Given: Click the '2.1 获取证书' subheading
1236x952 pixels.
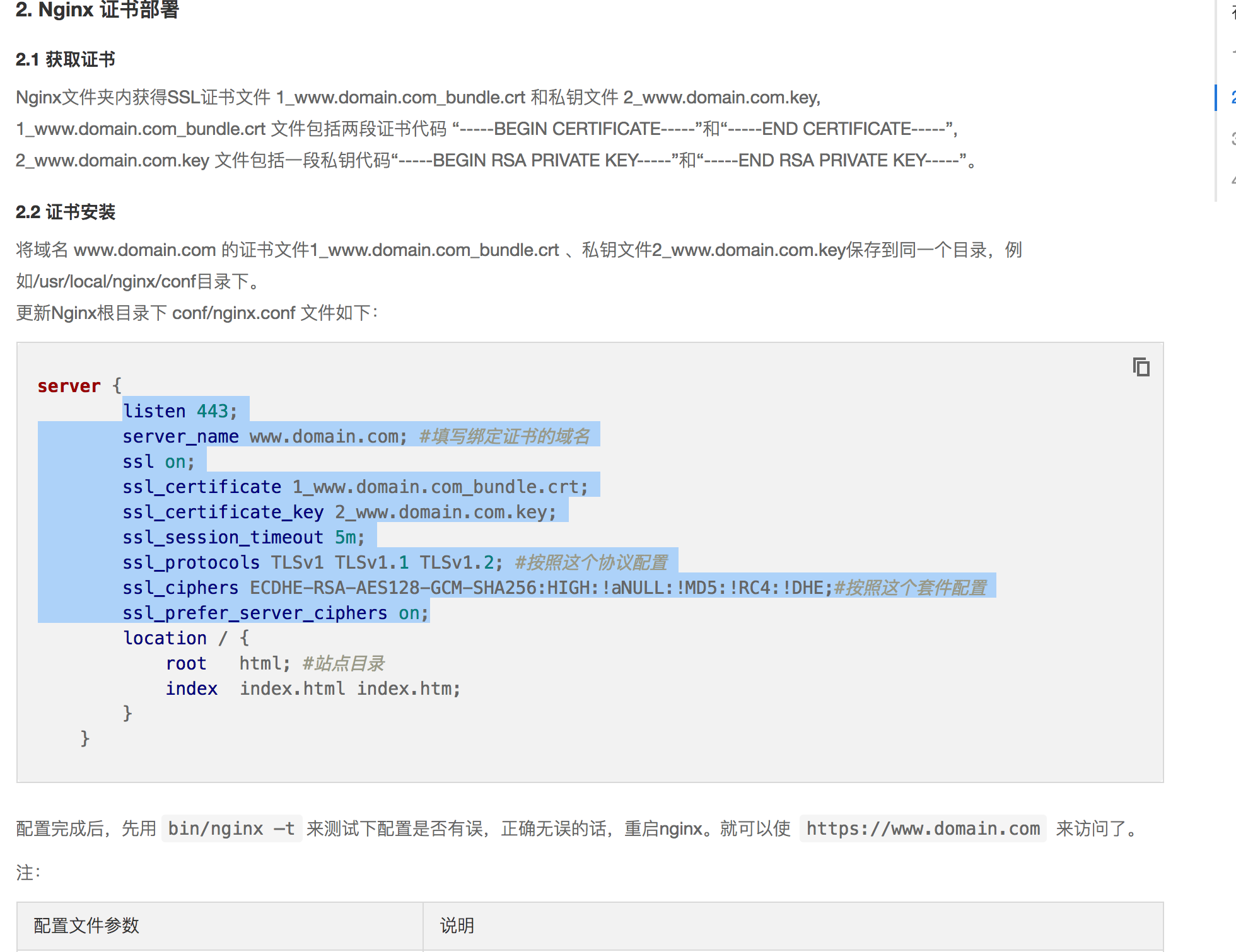Looking at the screenshot, I should pyautogui.click(x=66, y=59).
